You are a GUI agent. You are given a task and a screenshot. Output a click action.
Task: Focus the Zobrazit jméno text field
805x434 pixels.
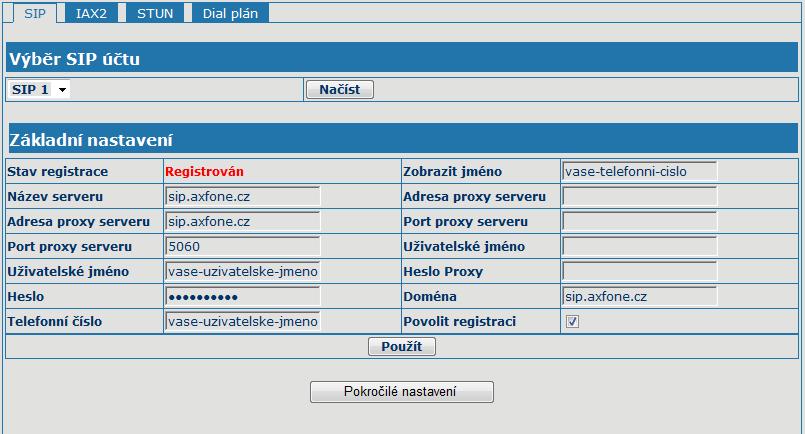639,171
